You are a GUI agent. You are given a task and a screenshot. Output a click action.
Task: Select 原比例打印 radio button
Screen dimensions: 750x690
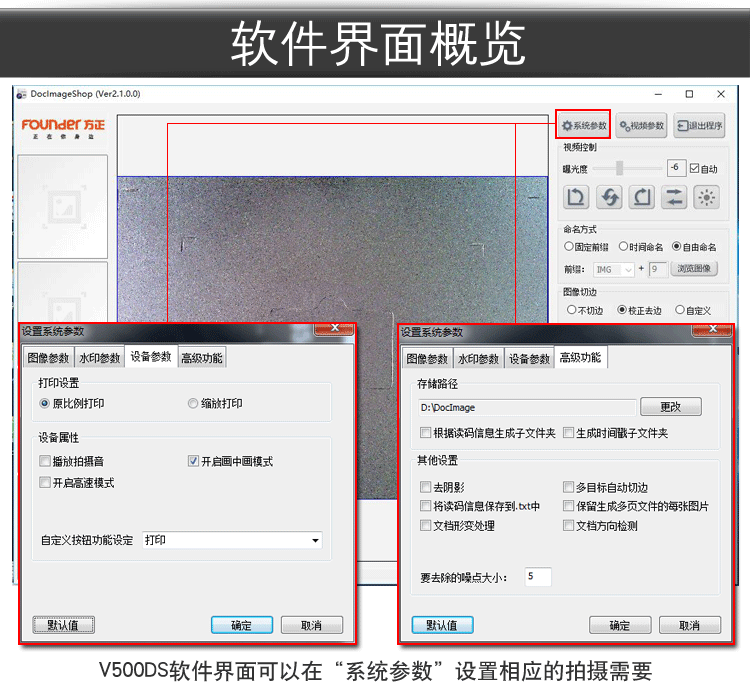click(44, 404)
